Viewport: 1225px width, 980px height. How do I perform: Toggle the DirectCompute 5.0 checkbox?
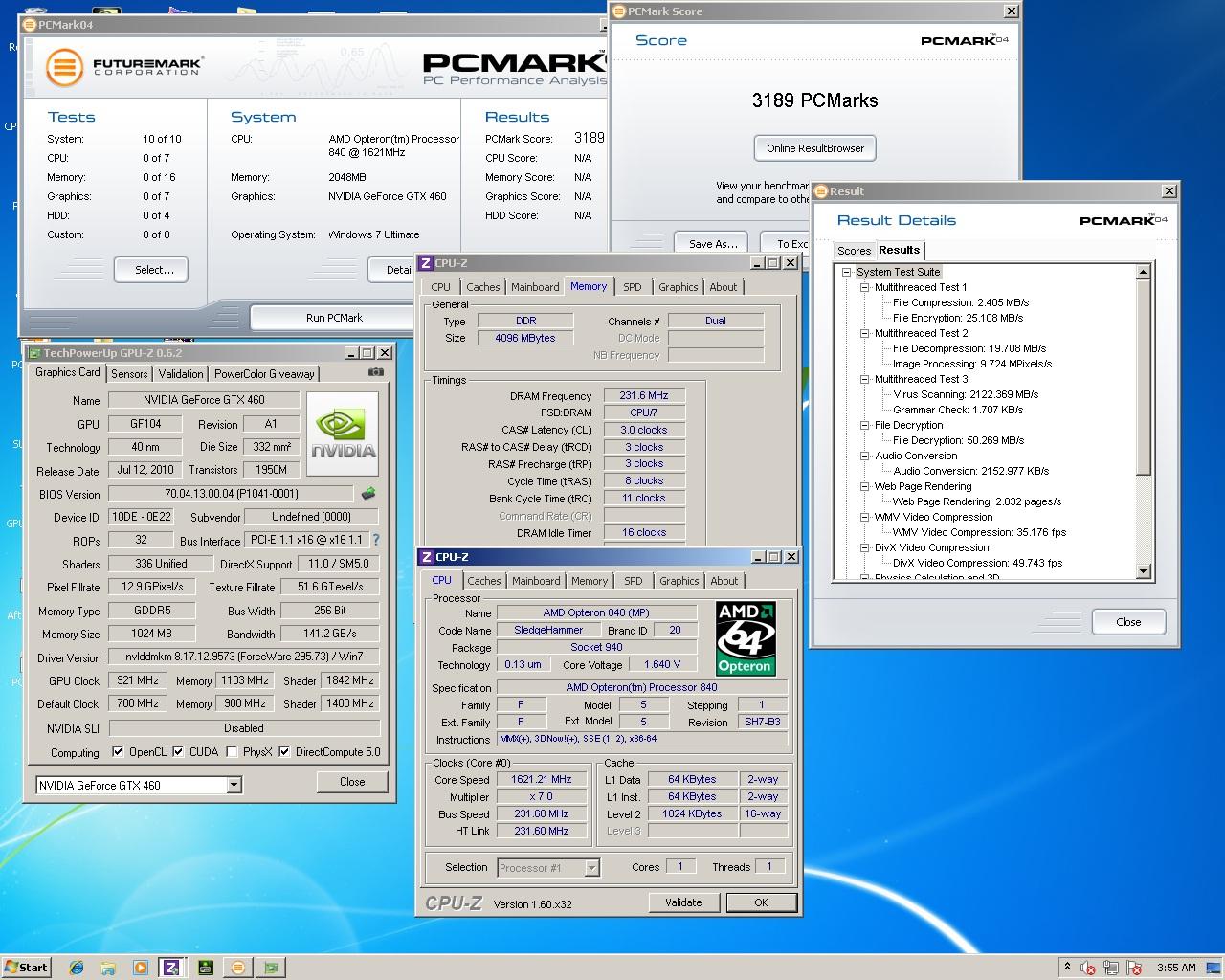284,751
